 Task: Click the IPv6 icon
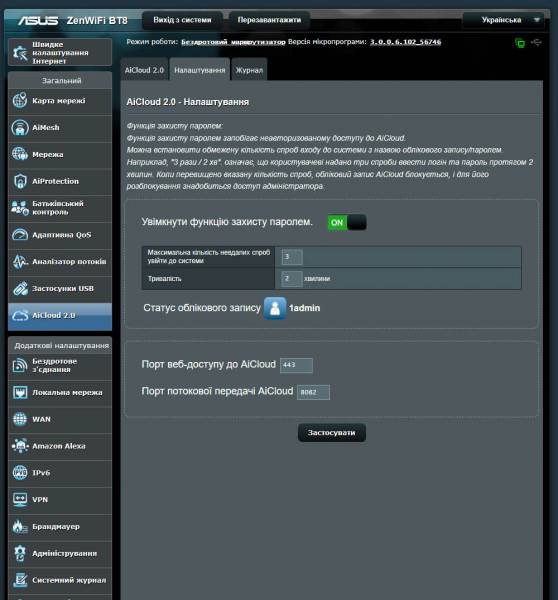tap(20, 473)
